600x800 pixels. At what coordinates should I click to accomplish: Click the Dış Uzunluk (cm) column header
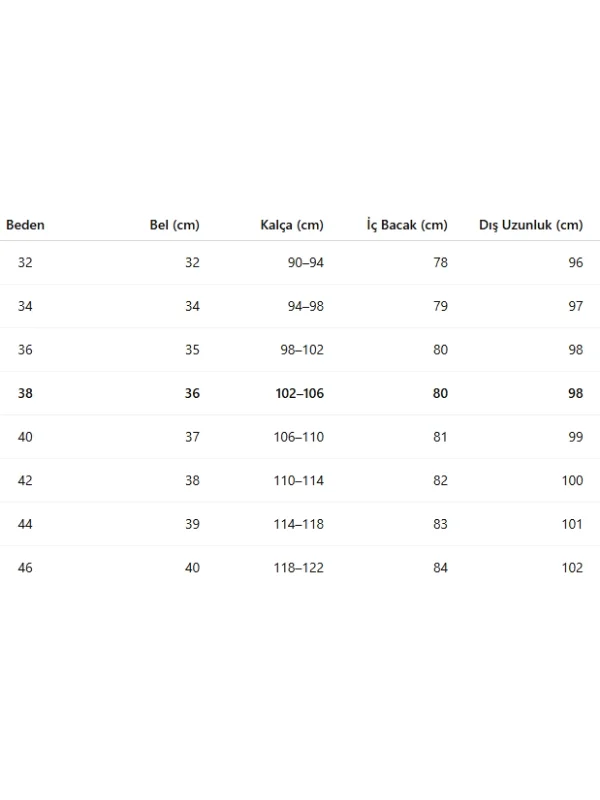tap(531, 225)
